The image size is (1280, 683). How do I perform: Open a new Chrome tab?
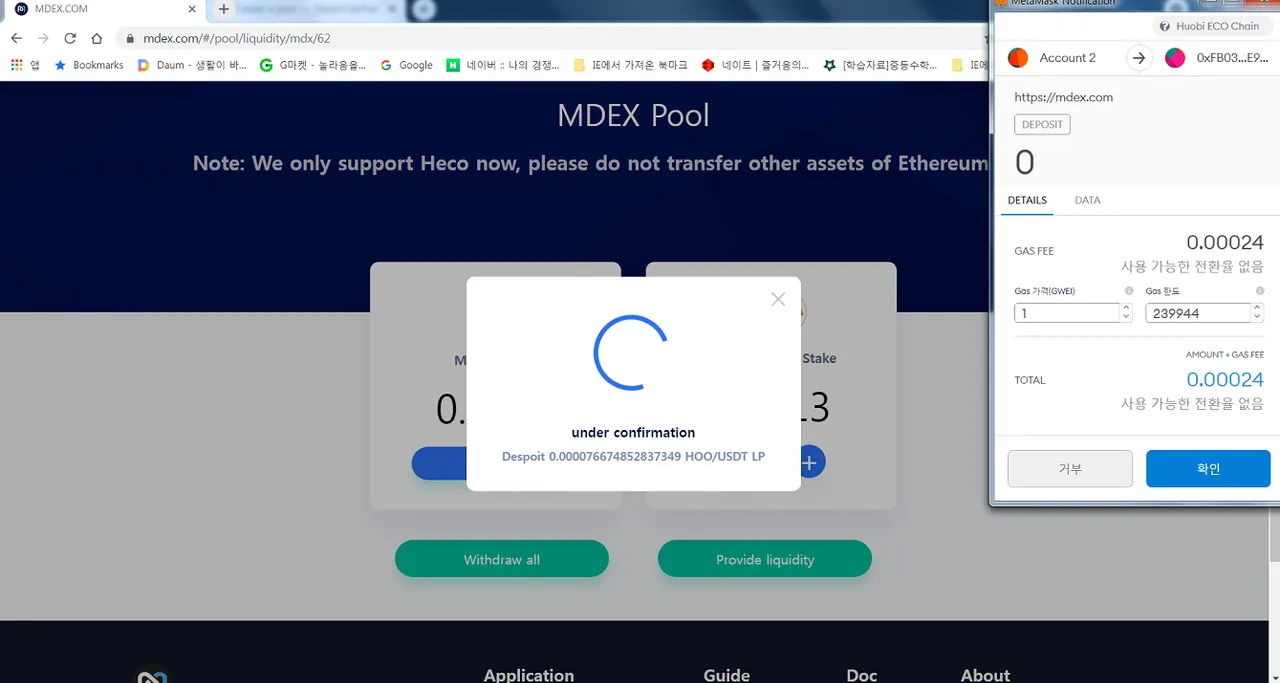223,9
